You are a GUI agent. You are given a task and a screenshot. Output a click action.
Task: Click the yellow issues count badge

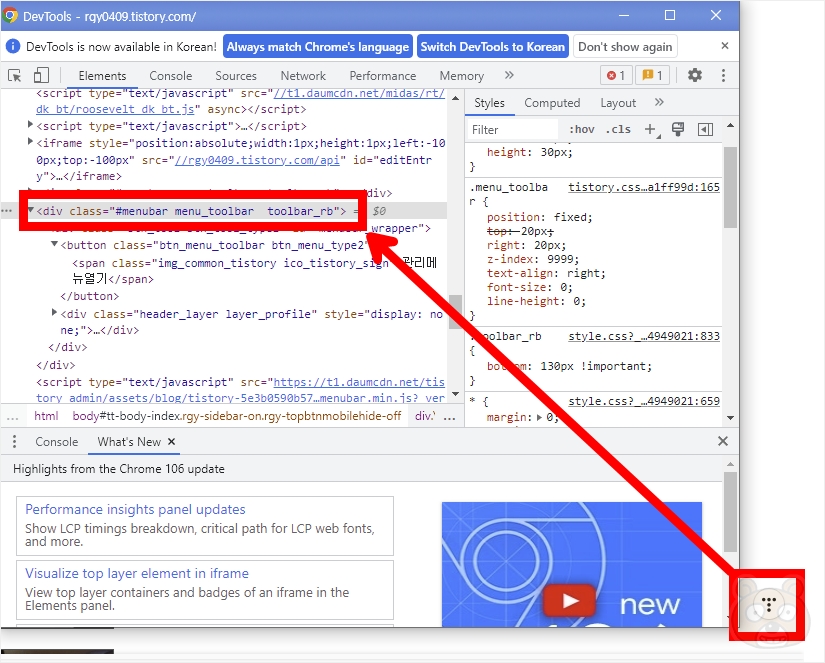tap(652, 75)
